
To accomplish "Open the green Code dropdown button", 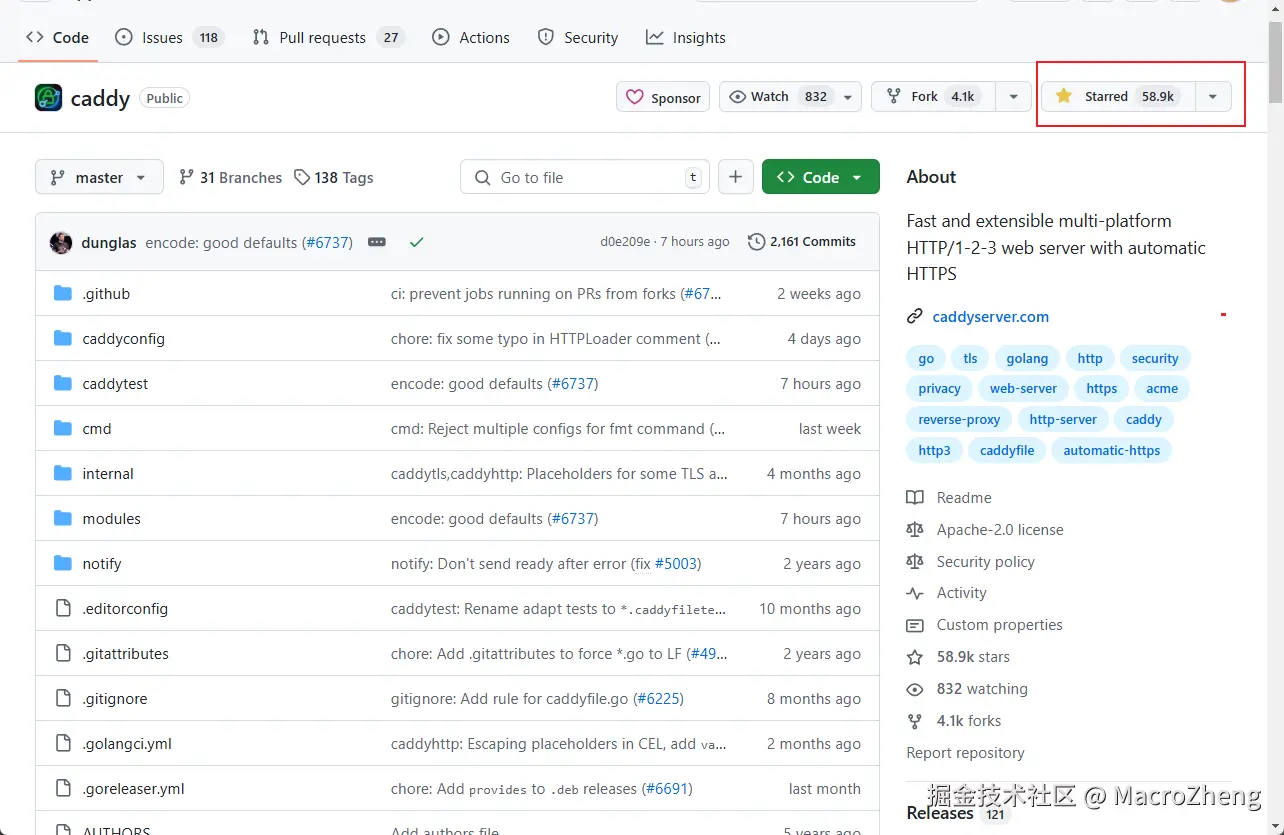I will pyautogui.click(x=821, y=177).
